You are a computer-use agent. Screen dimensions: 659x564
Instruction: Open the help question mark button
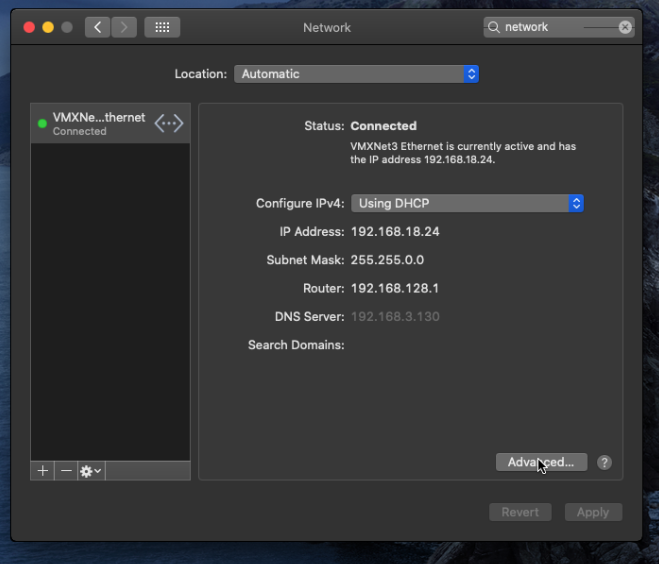604,462
